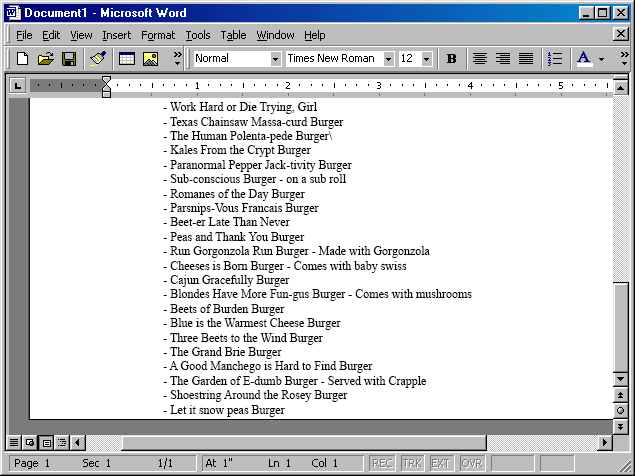The image size is (635, 476).
Task: Switch to Normal View button
Action: [x=14, y=442]
